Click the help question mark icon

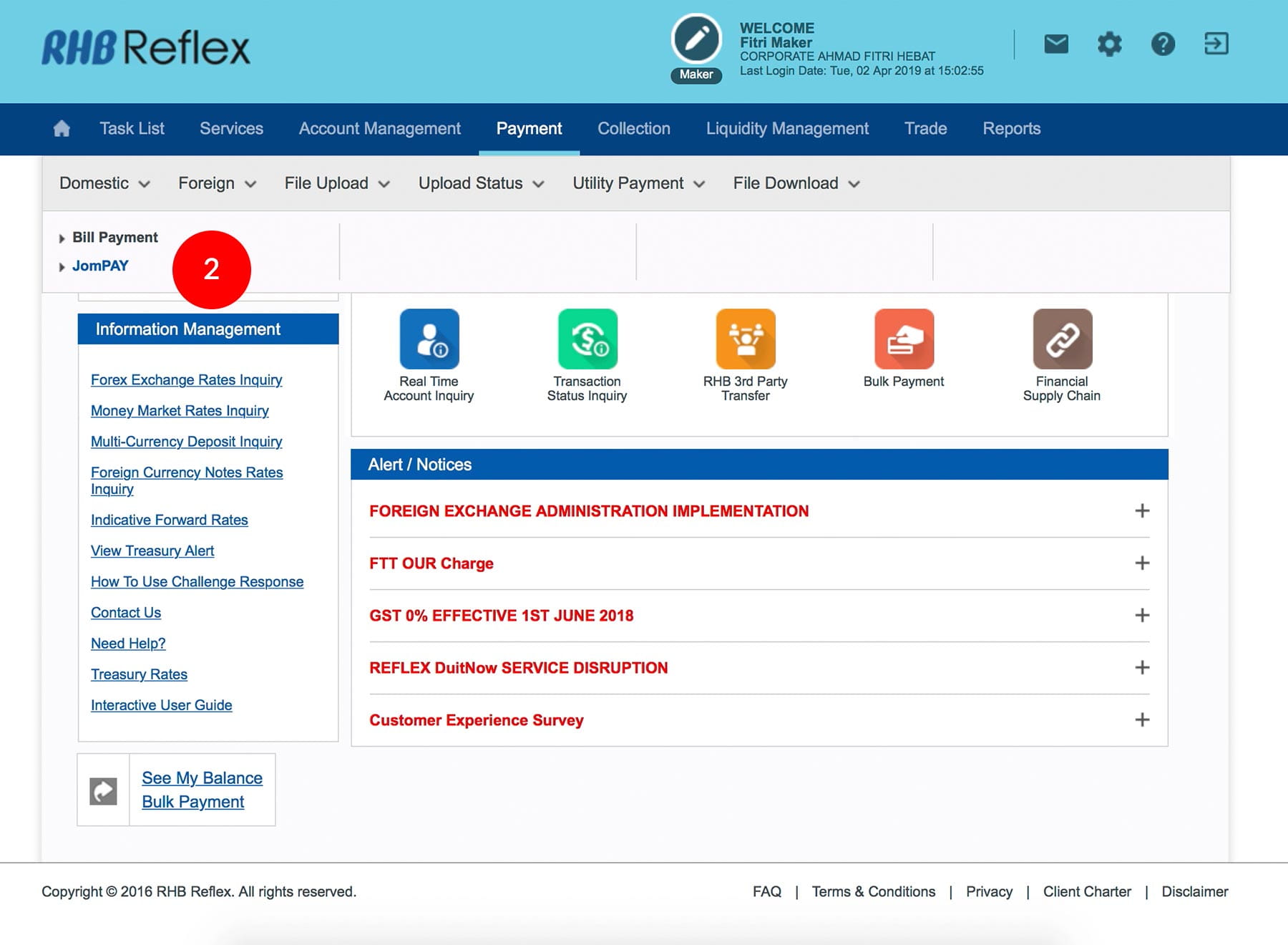pos(1163,44)
